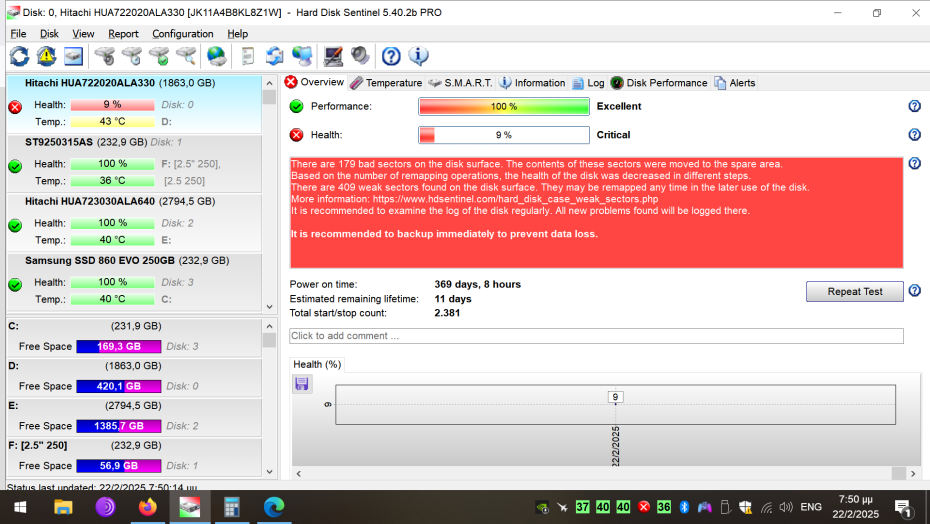Image resolution: width=930 pixels, height=524 pixels.
Task: Open the Configuration menu
Action: pyautogui.click(x=183, y=34)
